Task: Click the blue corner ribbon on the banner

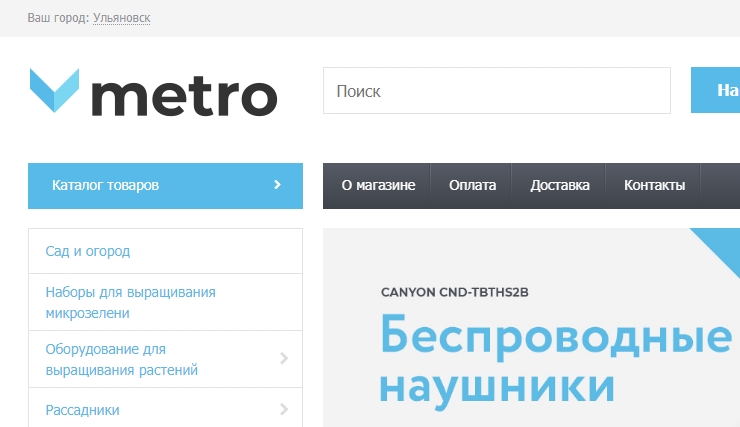Action: (x=720, y=247)
